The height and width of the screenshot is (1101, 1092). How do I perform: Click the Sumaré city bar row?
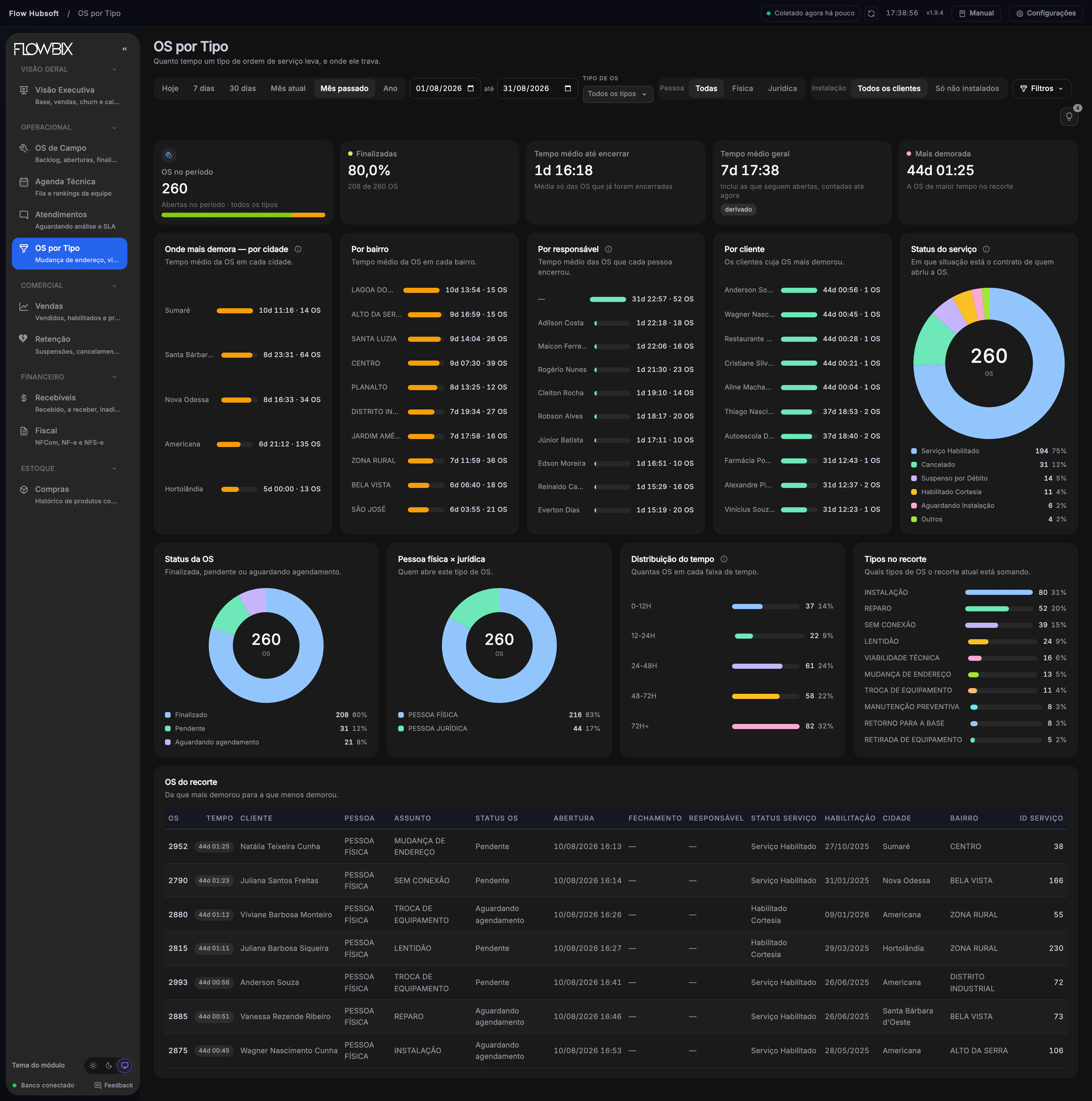(243, 311)
